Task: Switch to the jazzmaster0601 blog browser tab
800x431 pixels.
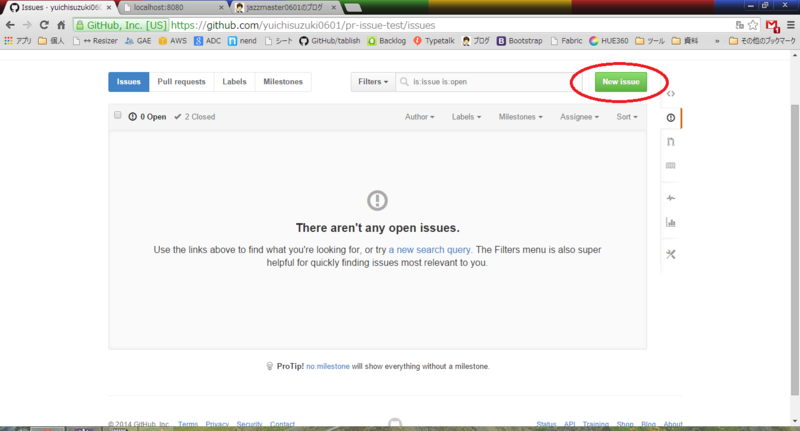Action: 285,8
